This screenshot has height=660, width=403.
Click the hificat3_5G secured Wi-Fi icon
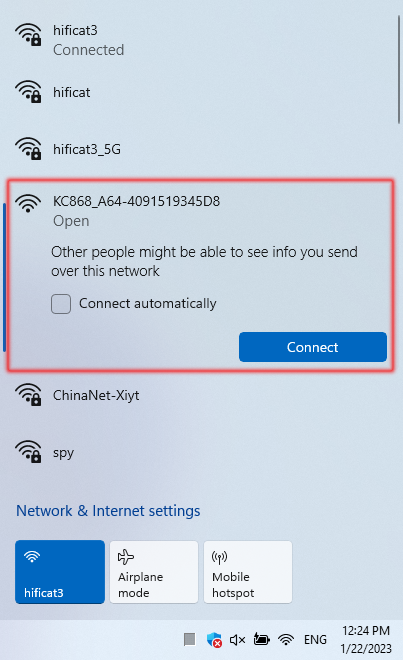tap(28, 149)
